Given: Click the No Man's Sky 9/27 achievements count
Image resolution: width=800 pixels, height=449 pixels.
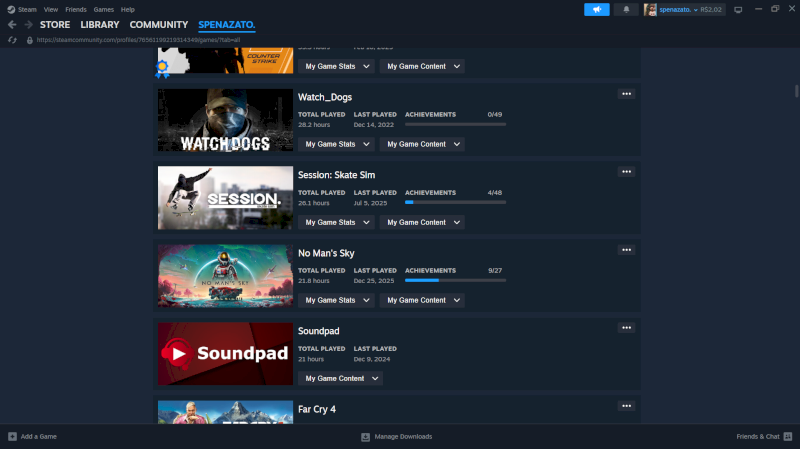Looking at the screenshot, I should tap(494, 271).
